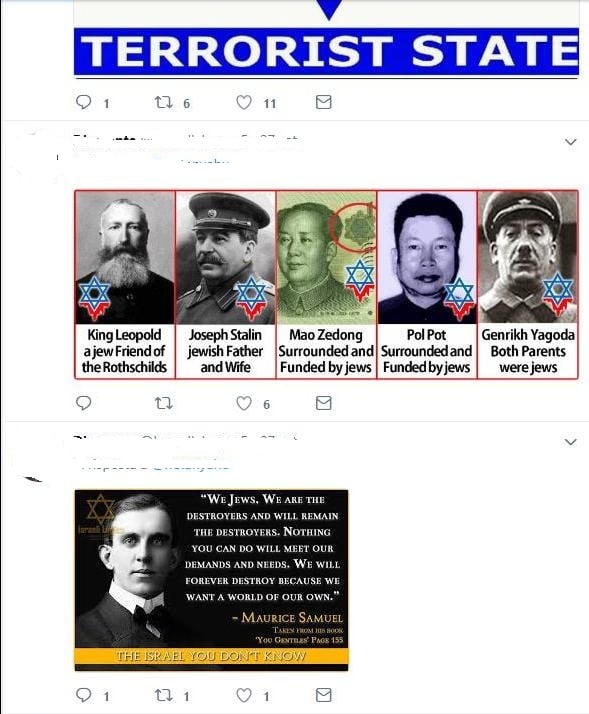
Task: Open the blurred author name of the collage tweet
Action: point(105,138)
